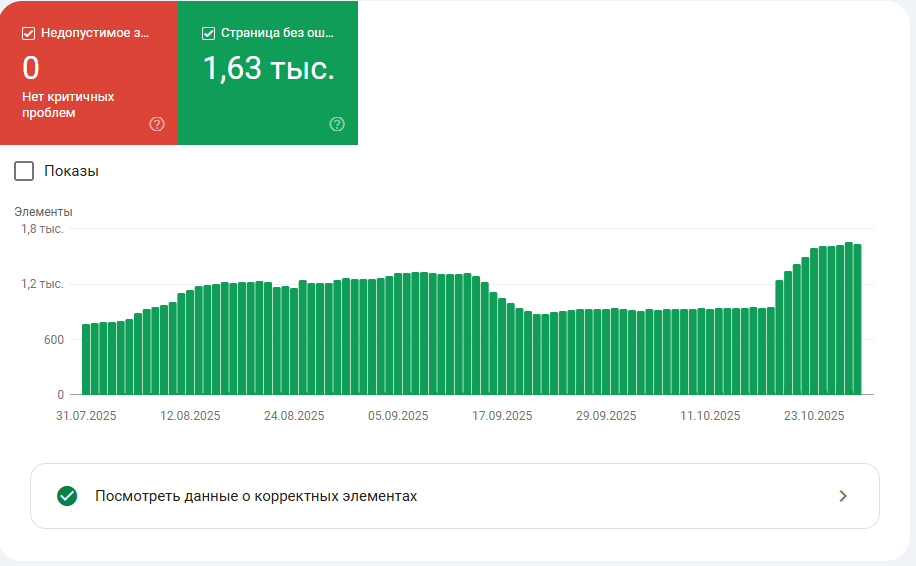Viewport: 916px width, 566px height.
Task: Uncheck the Страница без ош... checkbox
Action: (x=209, y=34)
